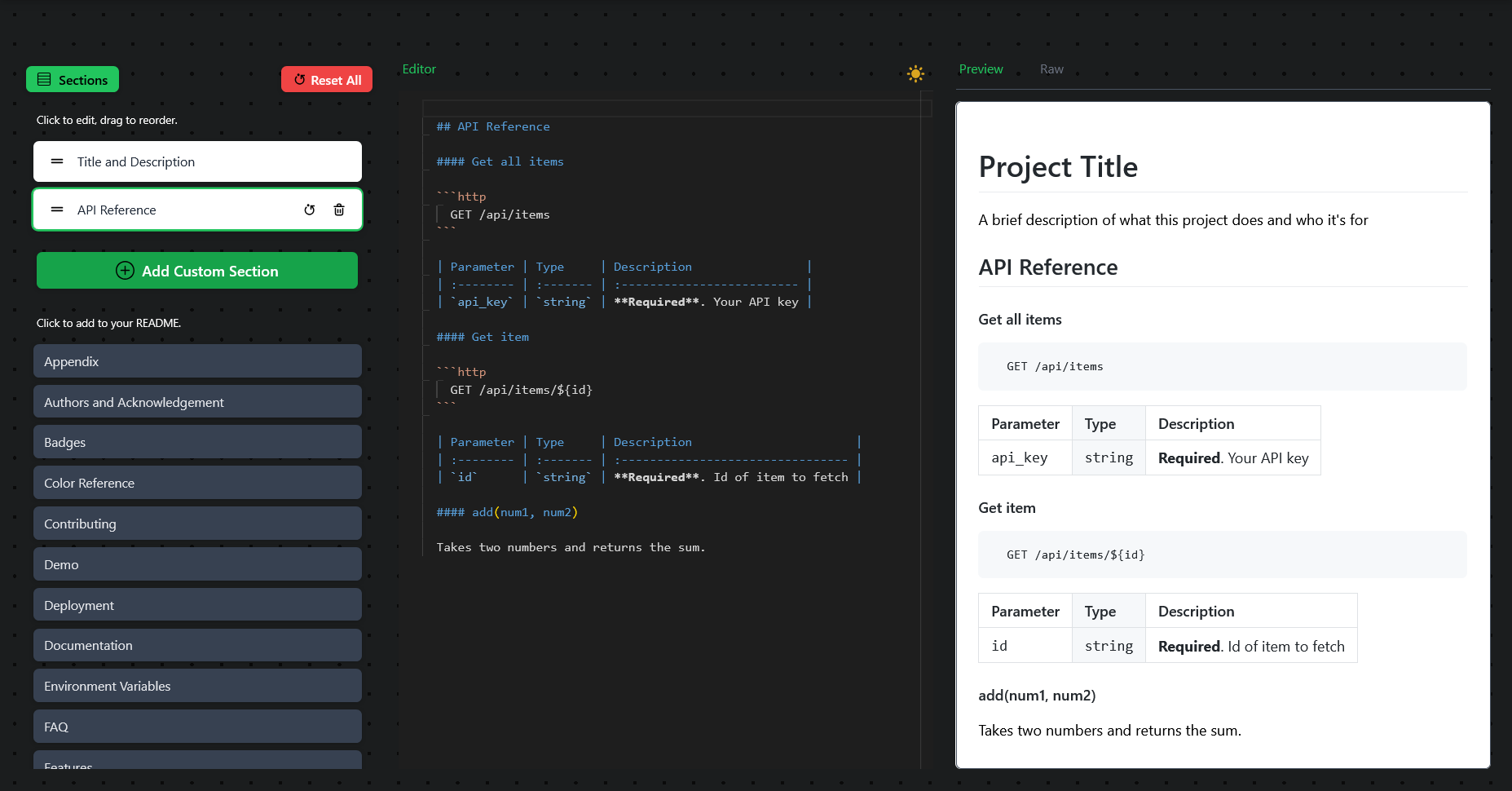Image resolution: width=1512 pixels, height=791 pixels.
Task: Toggle the light theme sun icon
Action: [915, 73]
